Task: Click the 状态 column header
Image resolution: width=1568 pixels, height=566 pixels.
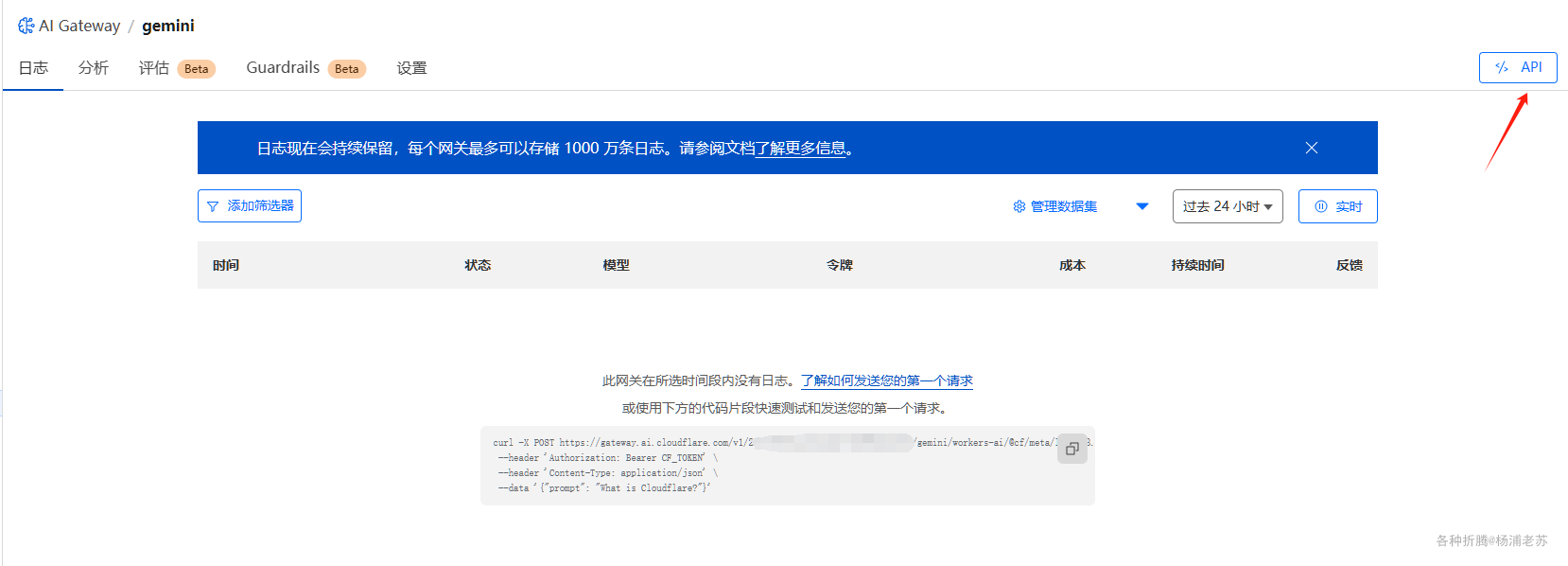Action: click(x=478, y=265)
